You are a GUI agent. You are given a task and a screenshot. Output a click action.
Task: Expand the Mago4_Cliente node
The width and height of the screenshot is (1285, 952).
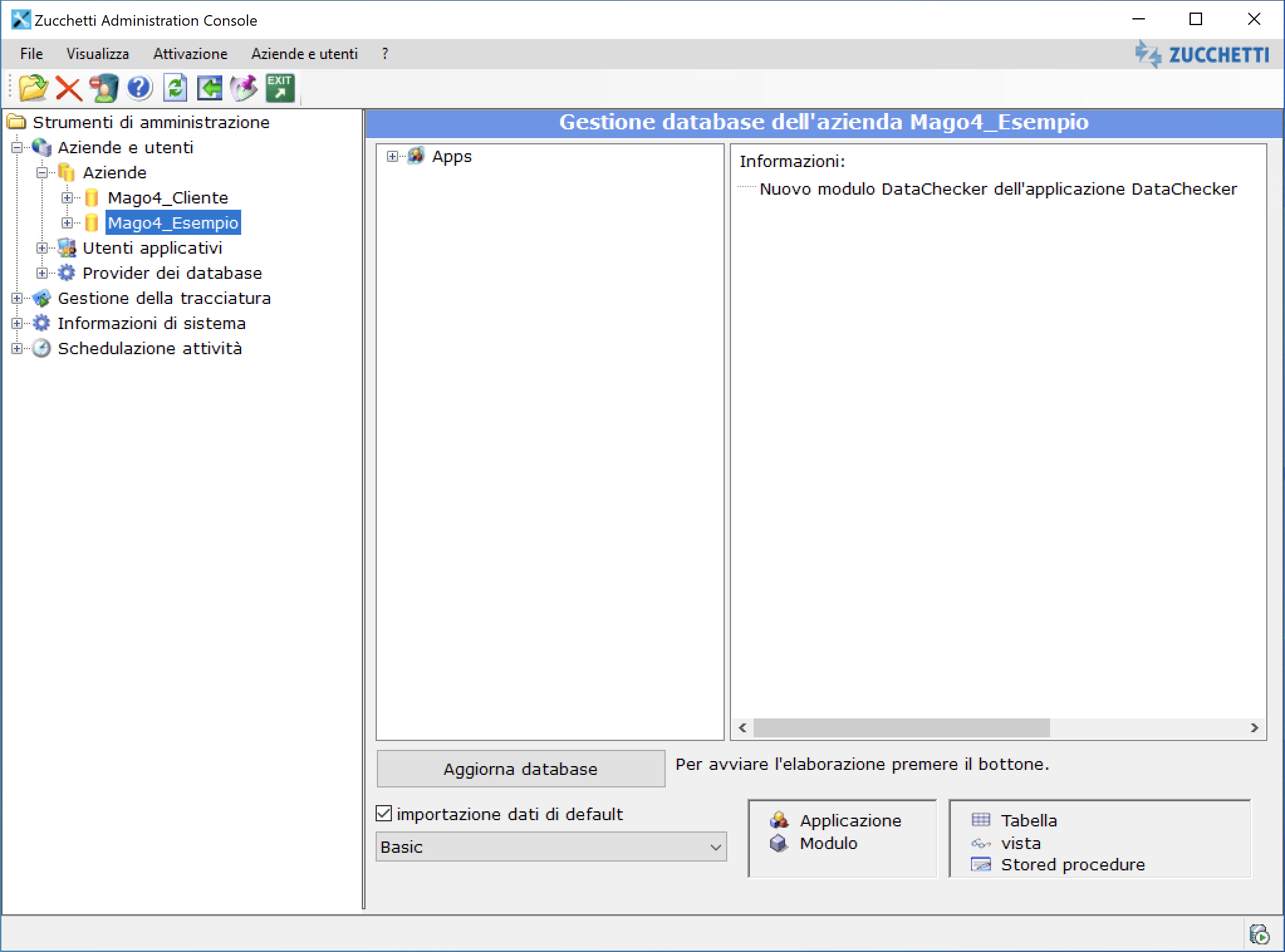[x=67, y=198]
